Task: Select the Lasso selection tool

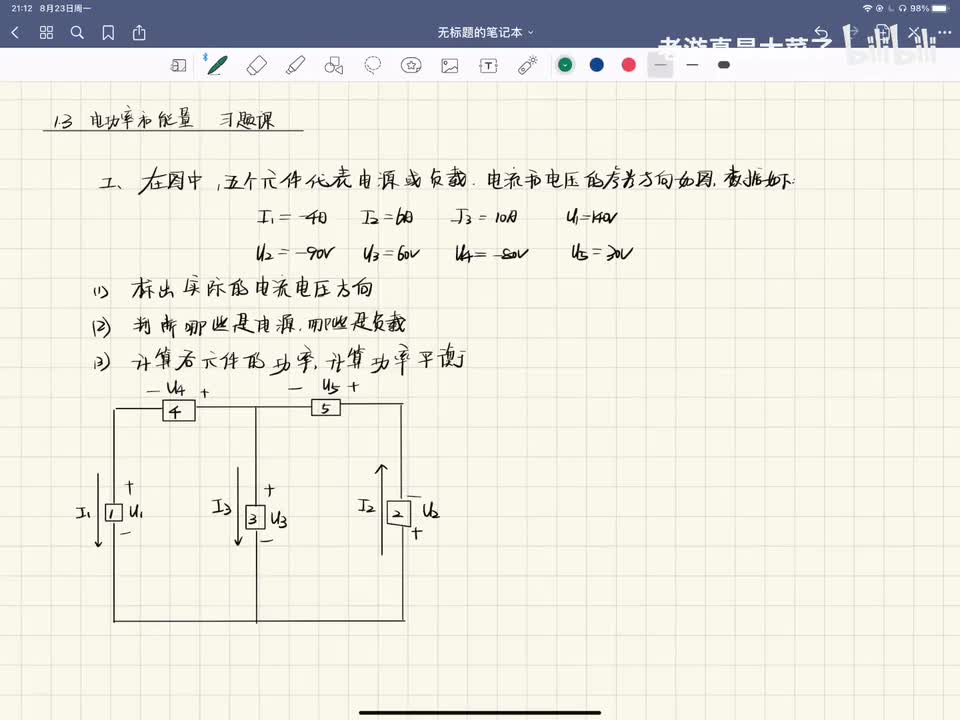Action: click(372, 66)
